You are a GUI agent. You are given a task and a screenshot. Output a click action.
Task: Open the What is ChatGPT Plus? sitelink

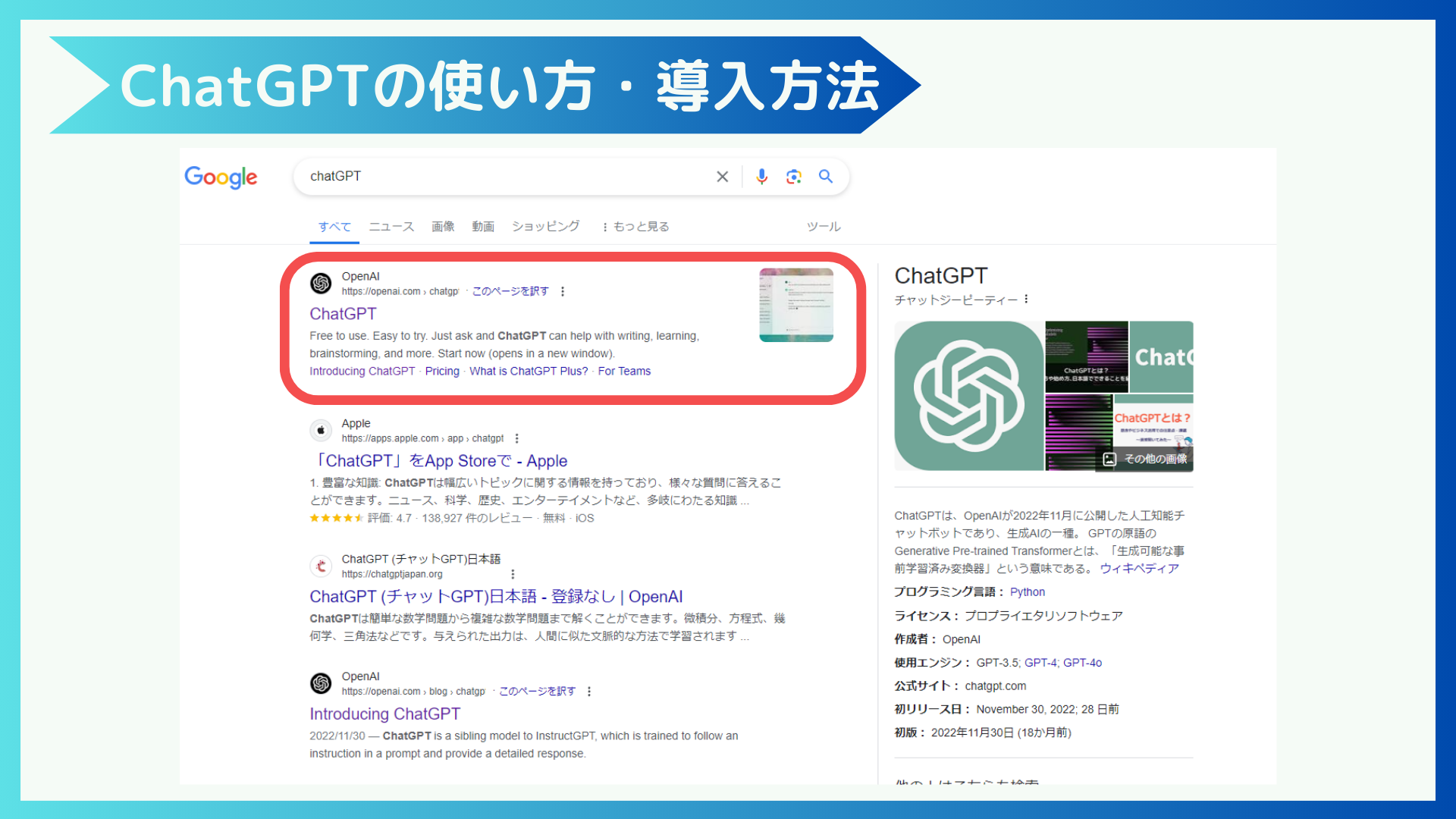(529, 372)
